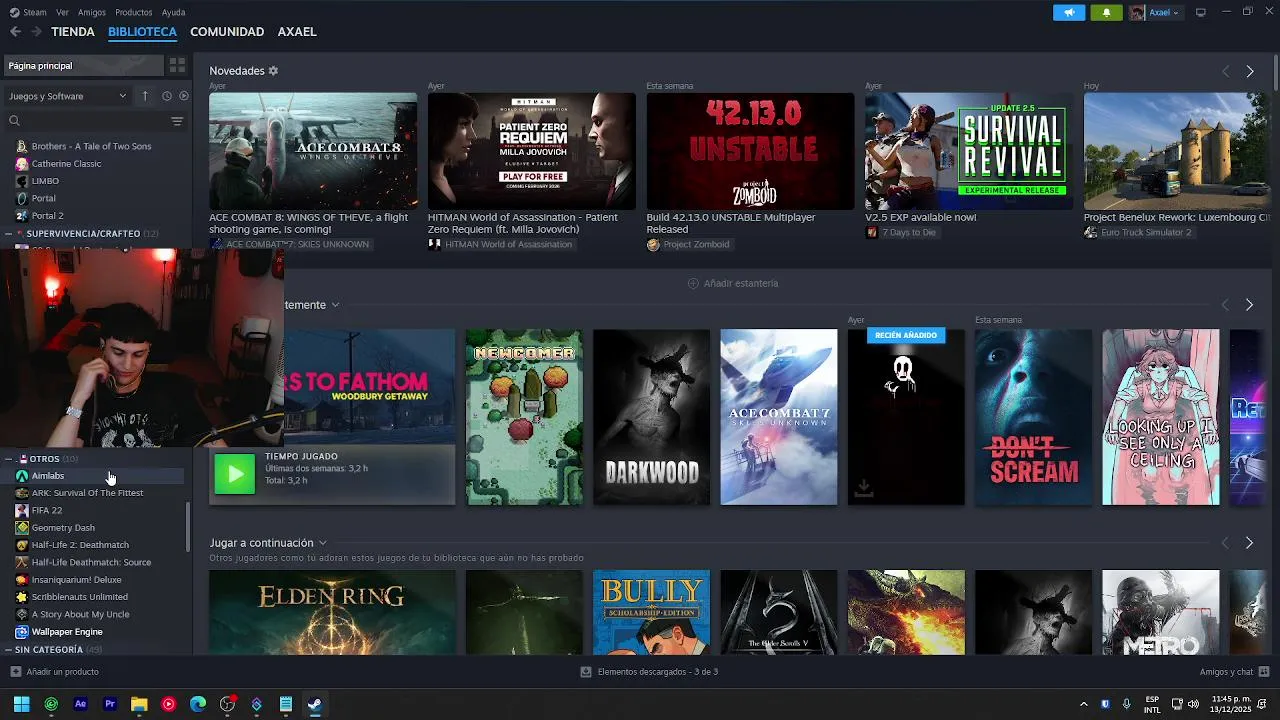This screenshot has height=720, width=1280.
Task: Open OBS Studio from taskbar
Action: (x=227, y=704)
